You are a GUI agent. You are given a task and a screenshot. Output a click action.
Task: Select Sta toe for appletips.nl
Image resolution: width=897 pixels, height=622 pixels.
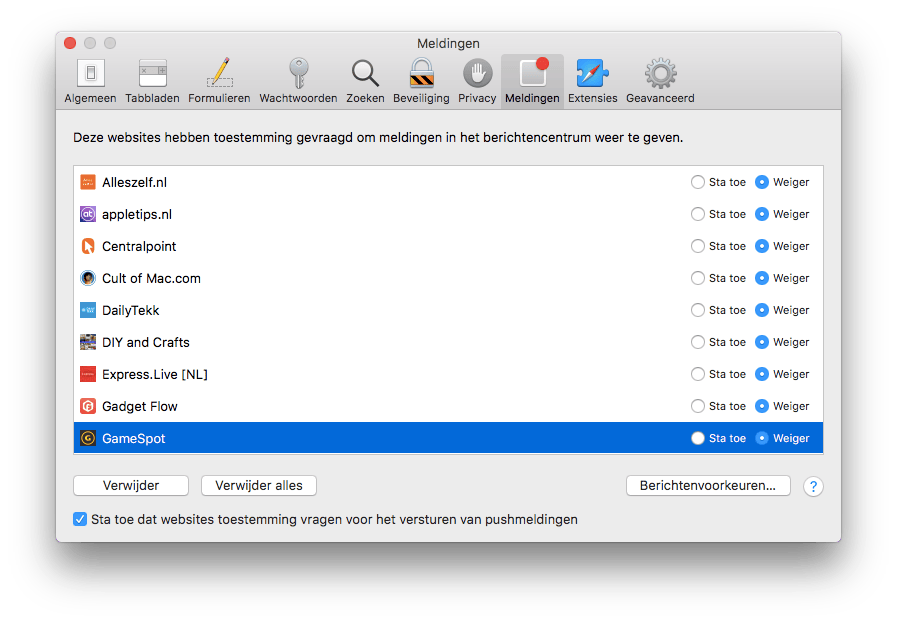[697, 214]
